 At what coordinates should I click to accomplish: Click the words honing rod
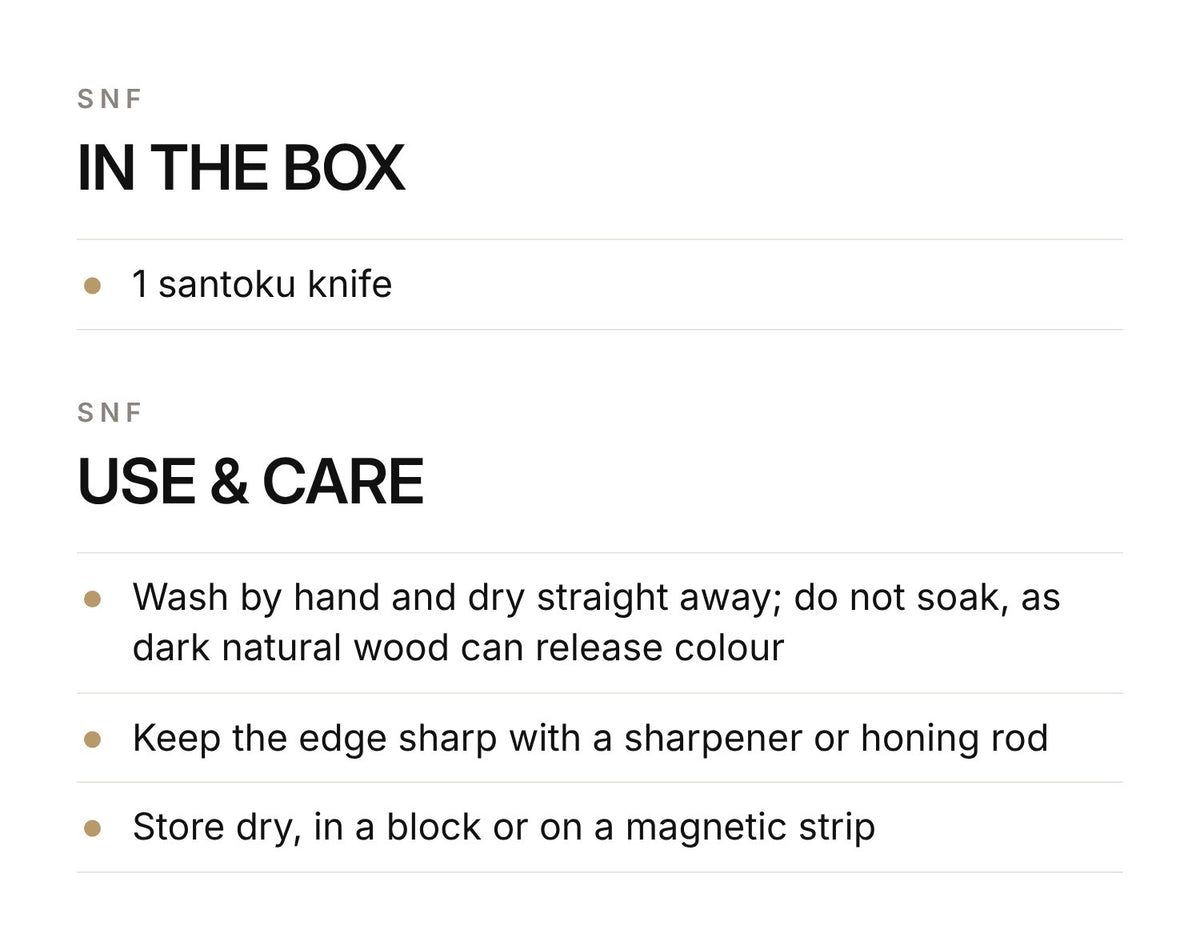click(954, 738)
